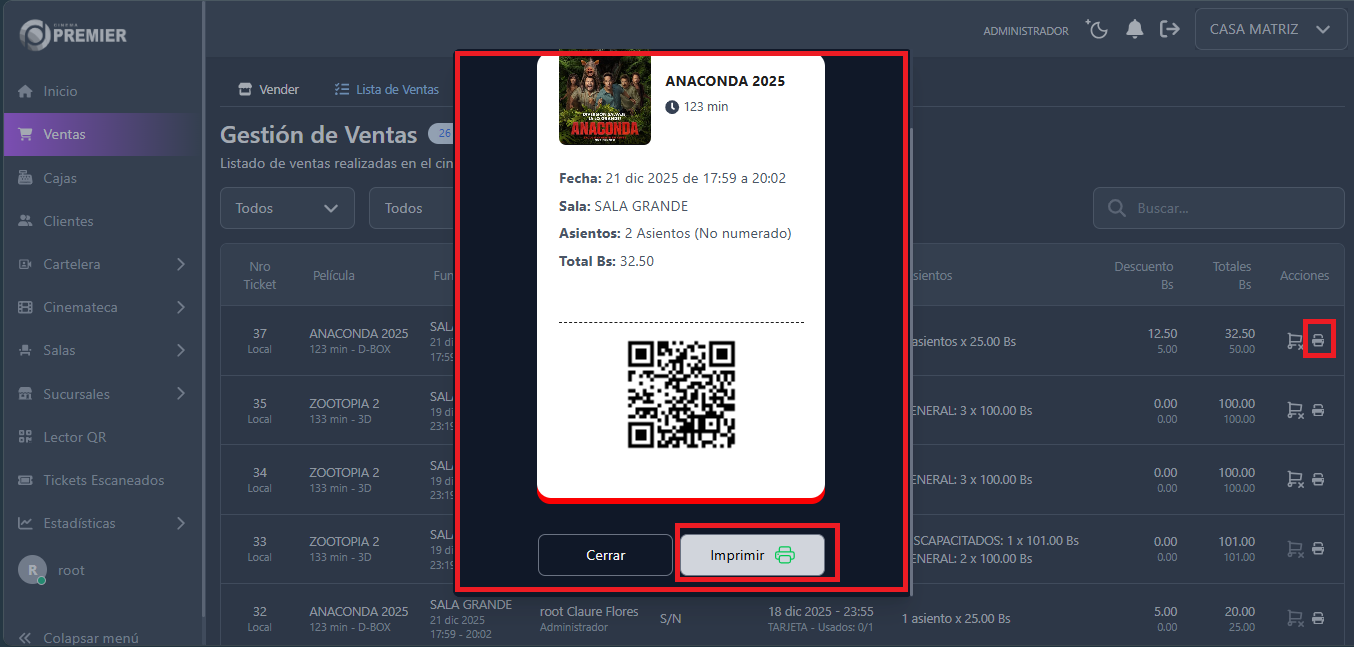Toggle dark mode with the moon icon

tap(1097, 29)
